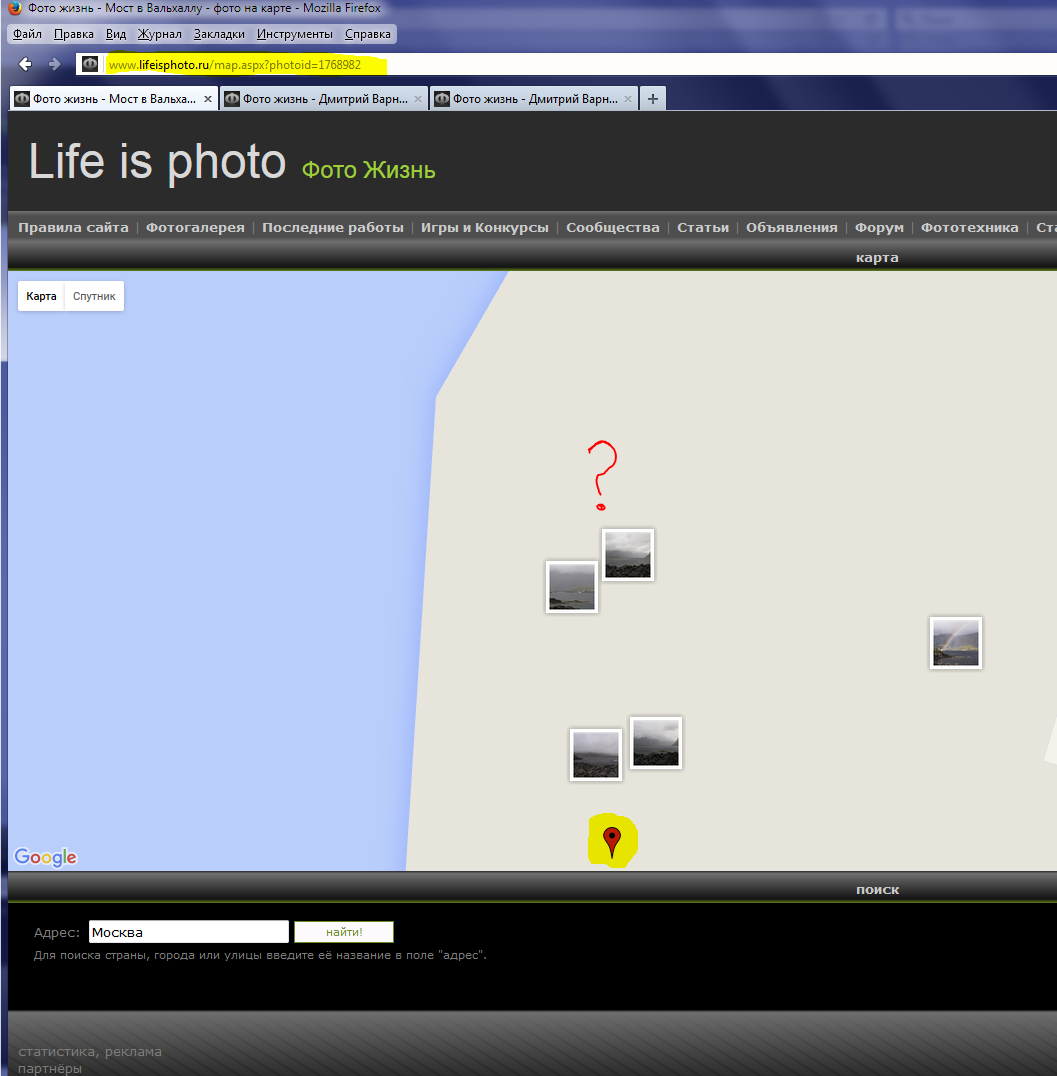Click the Life is photo site title
The width and height of the screenshot is (1057, 1076).
tap(157, 162)
